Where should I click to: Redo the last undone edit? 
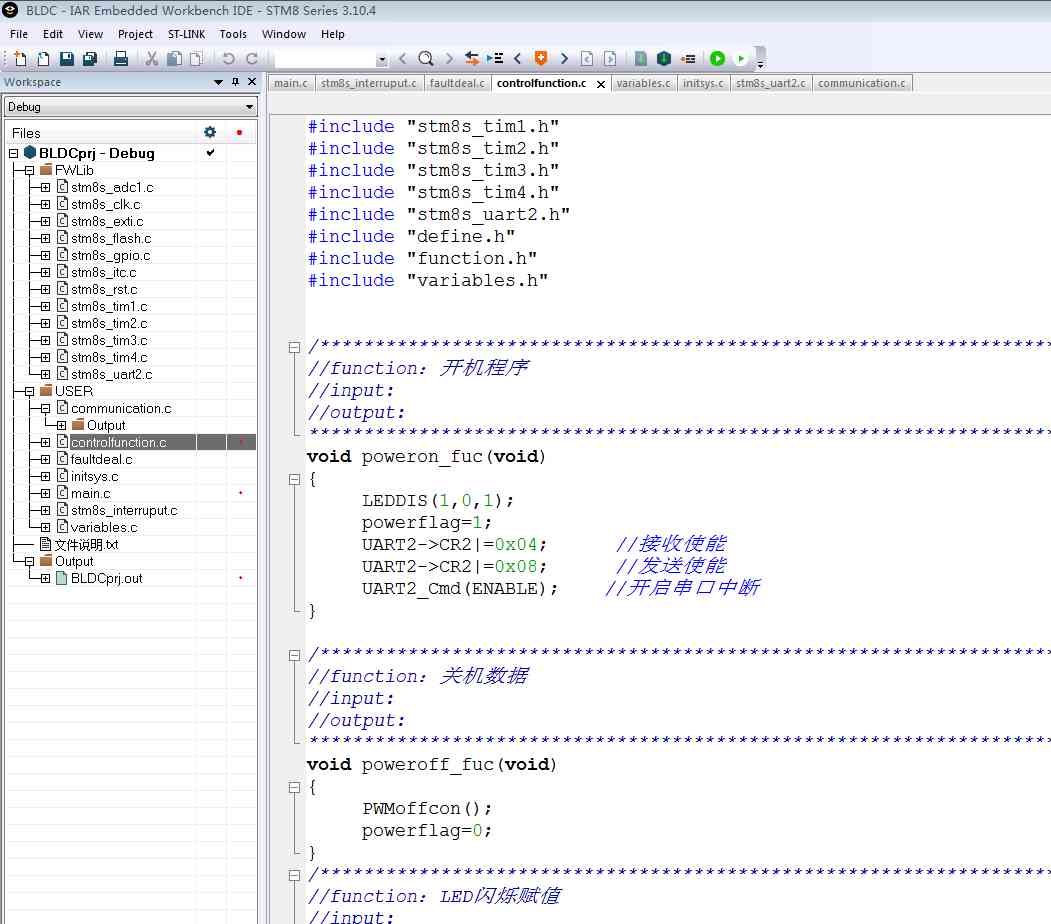click(251, 59)
